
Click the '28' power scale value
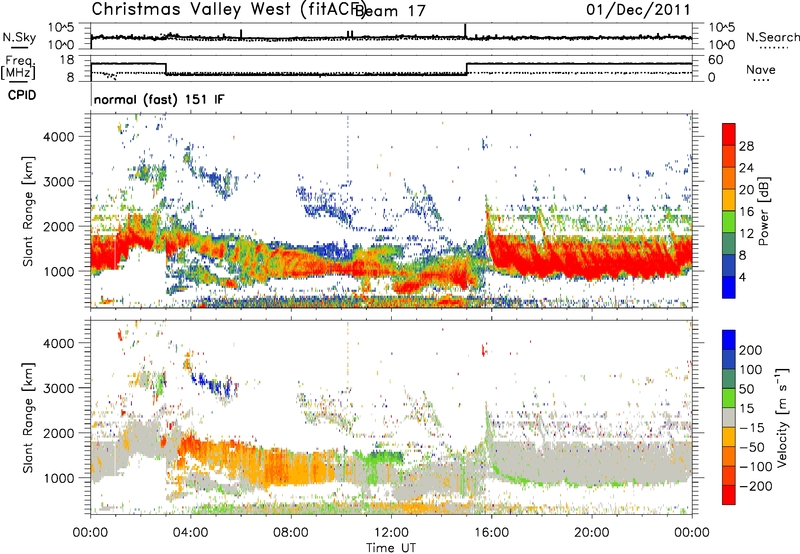pos(746,146)
